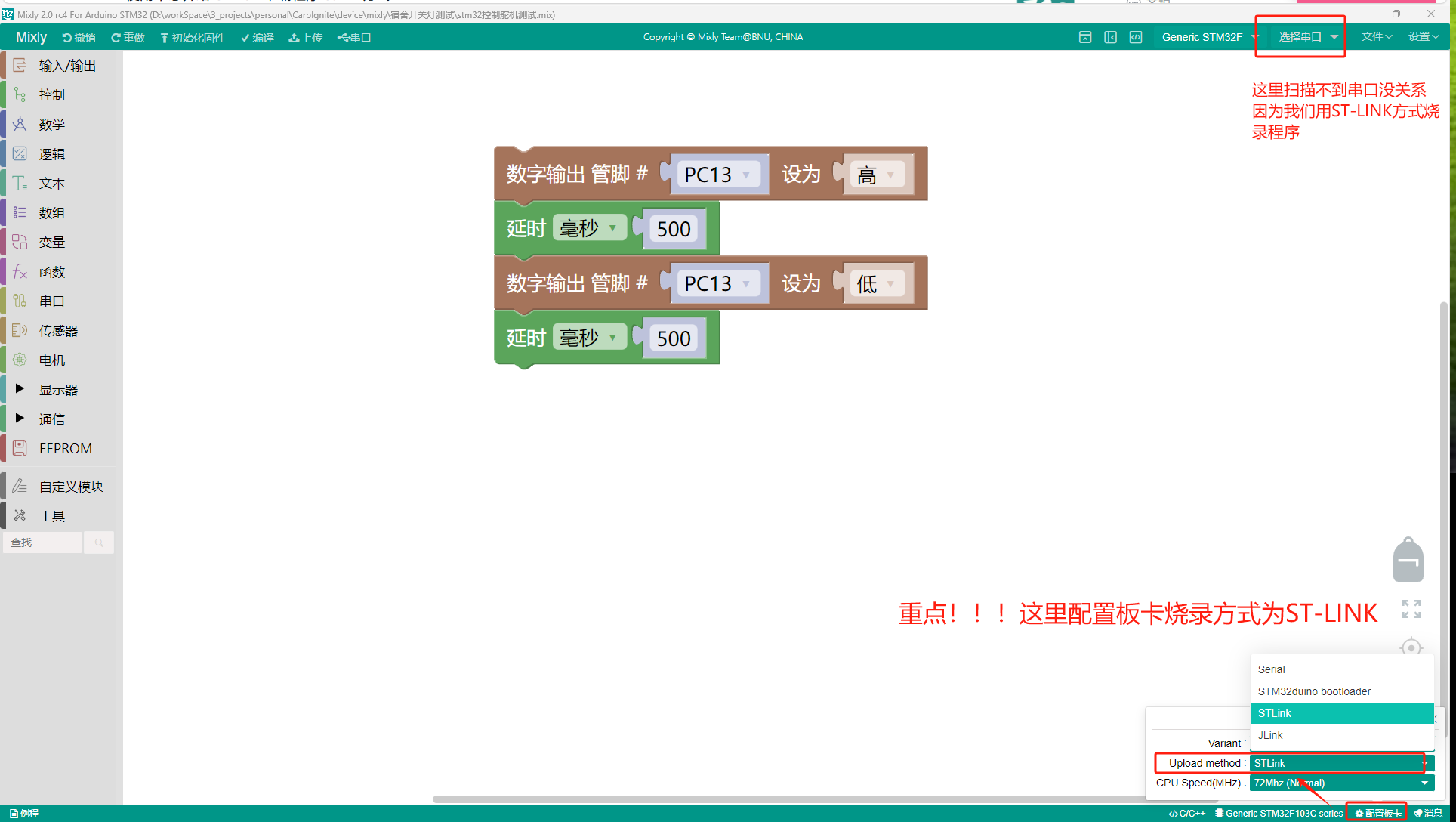Open the serial monitor (串口) toolbar icon
1456x822 pixels.
(354, 38)
